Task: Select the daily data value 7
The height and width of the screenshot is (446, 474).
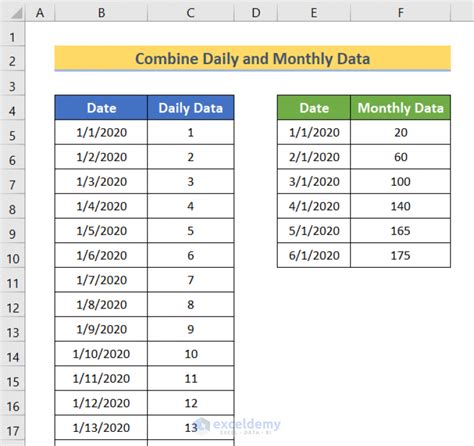Action: 191,280
